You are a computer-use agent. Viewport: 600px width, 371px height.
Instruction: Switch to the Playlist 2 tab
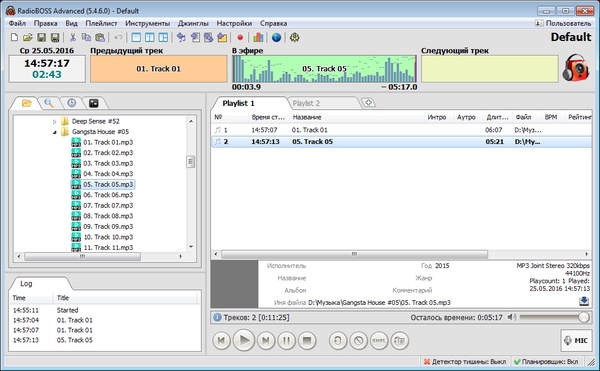pyautogui.click(x=306, y=103)
